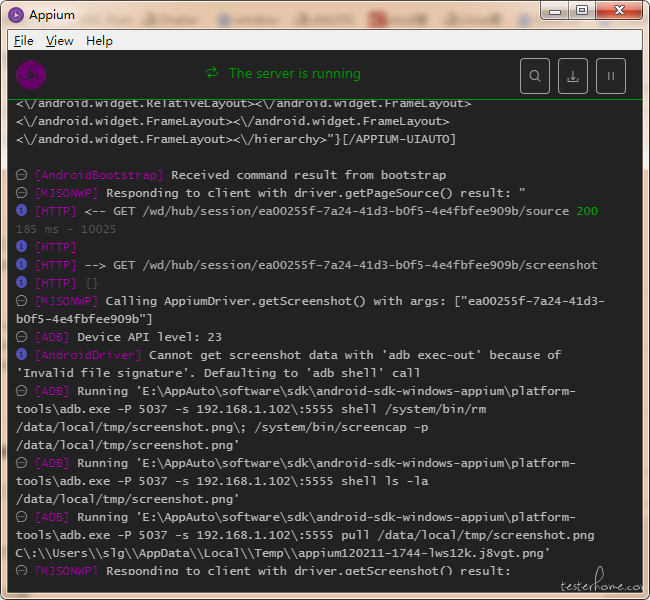Click the debug icon beside 'Device API level: 23'
The image size is (650, 600).
(x=22, y=336)
